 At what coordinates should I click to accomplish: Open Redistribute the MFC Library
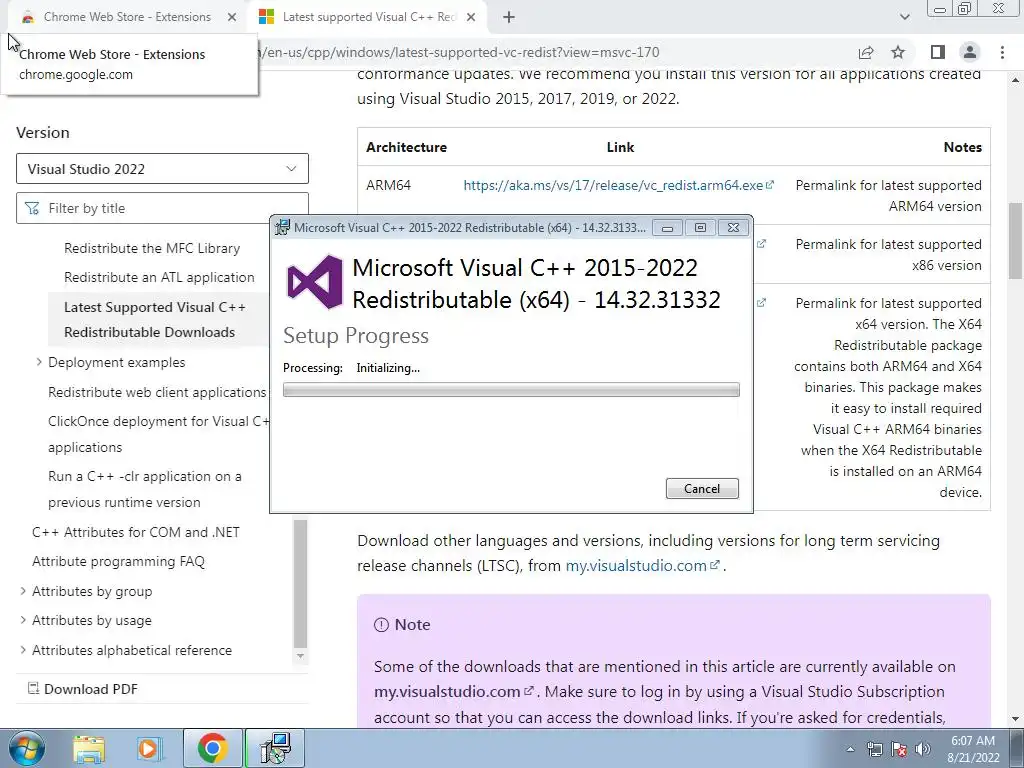tap(152, 248)
